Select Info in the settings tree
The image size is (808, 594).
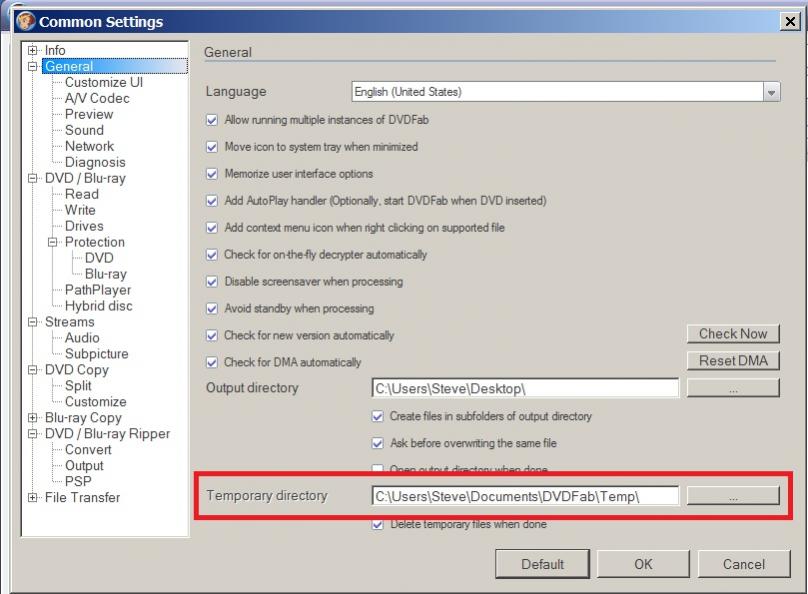tap(55, 50)
